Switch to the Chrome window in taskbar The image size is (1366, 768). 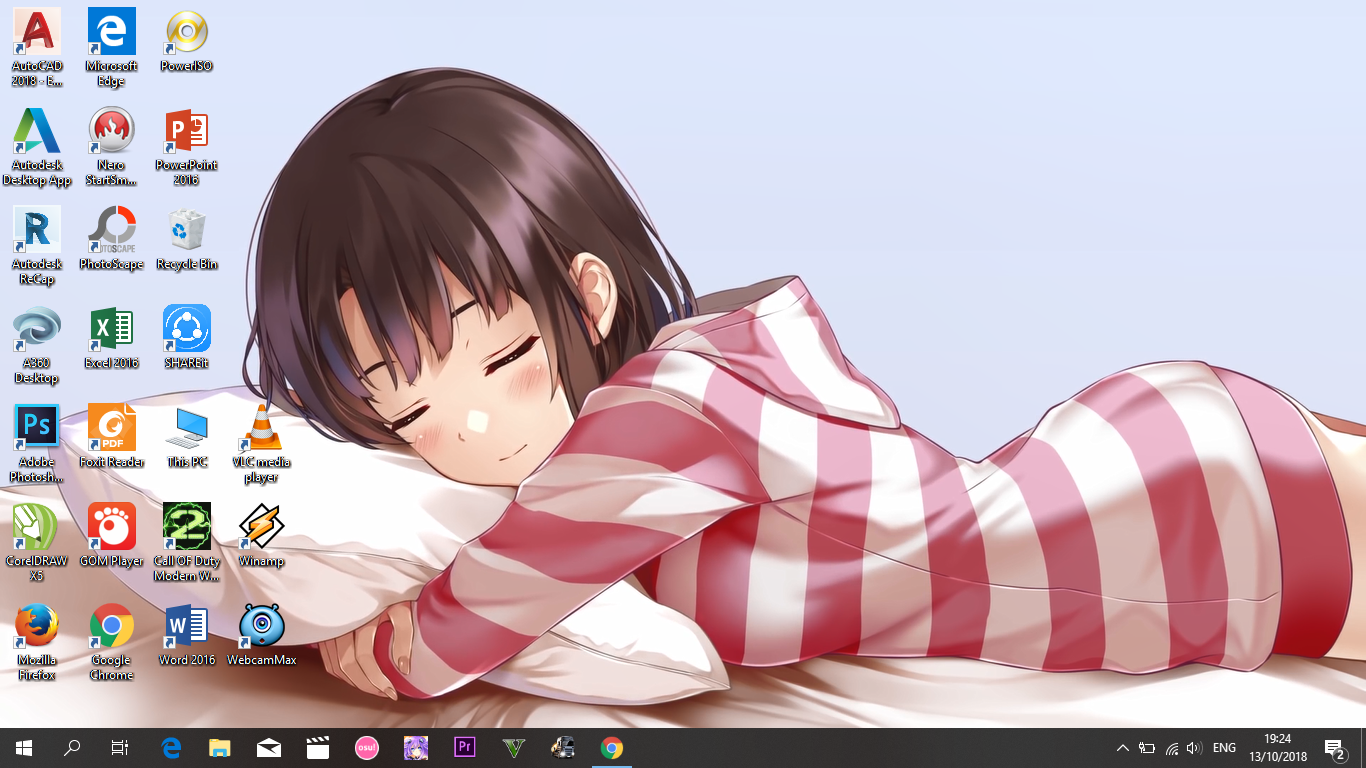pos(612,748)
